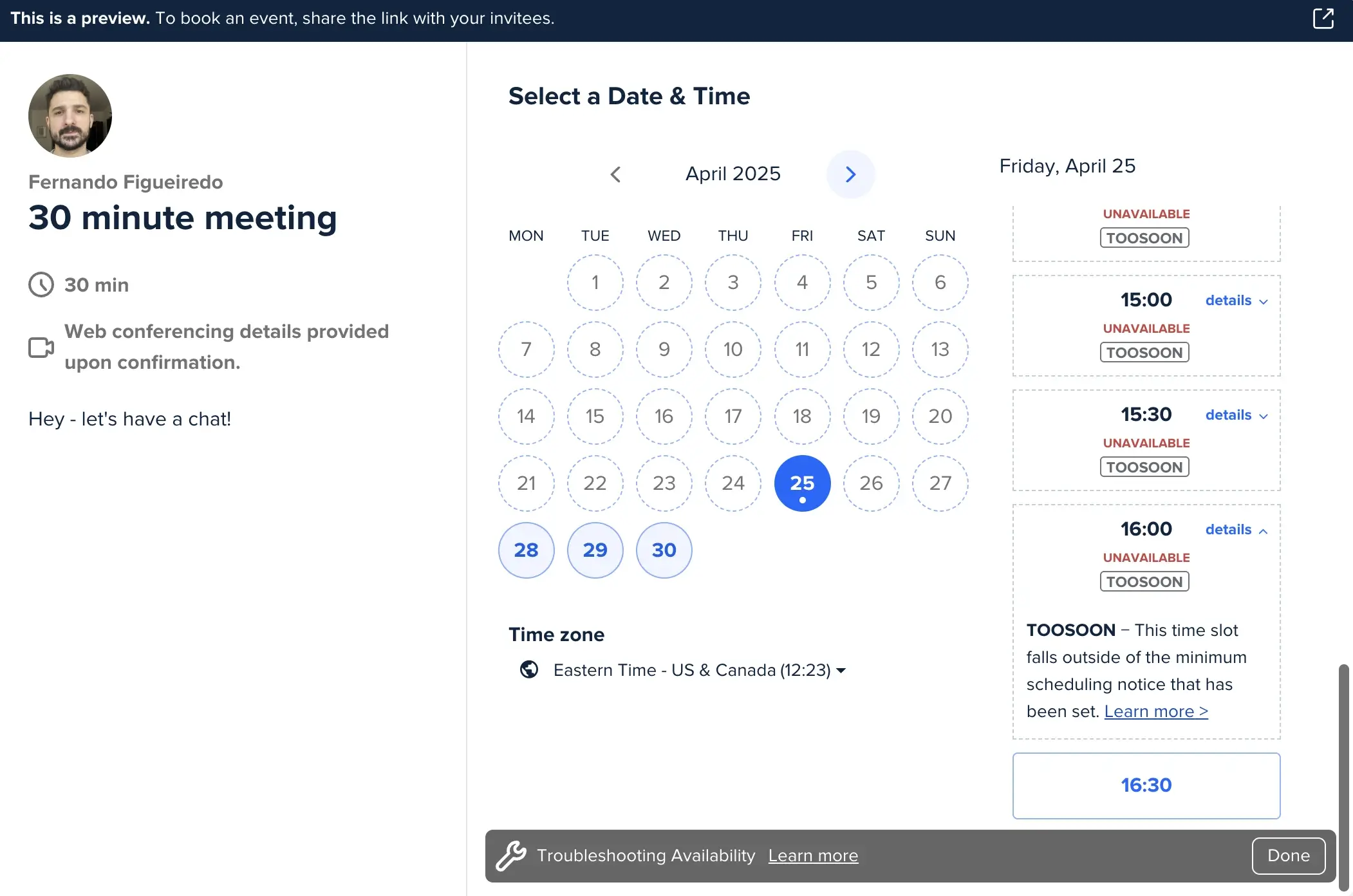This screenshot has width=1353, height=896.
Task: Select April 28 on calendar
Action: [x=526, y=550]
